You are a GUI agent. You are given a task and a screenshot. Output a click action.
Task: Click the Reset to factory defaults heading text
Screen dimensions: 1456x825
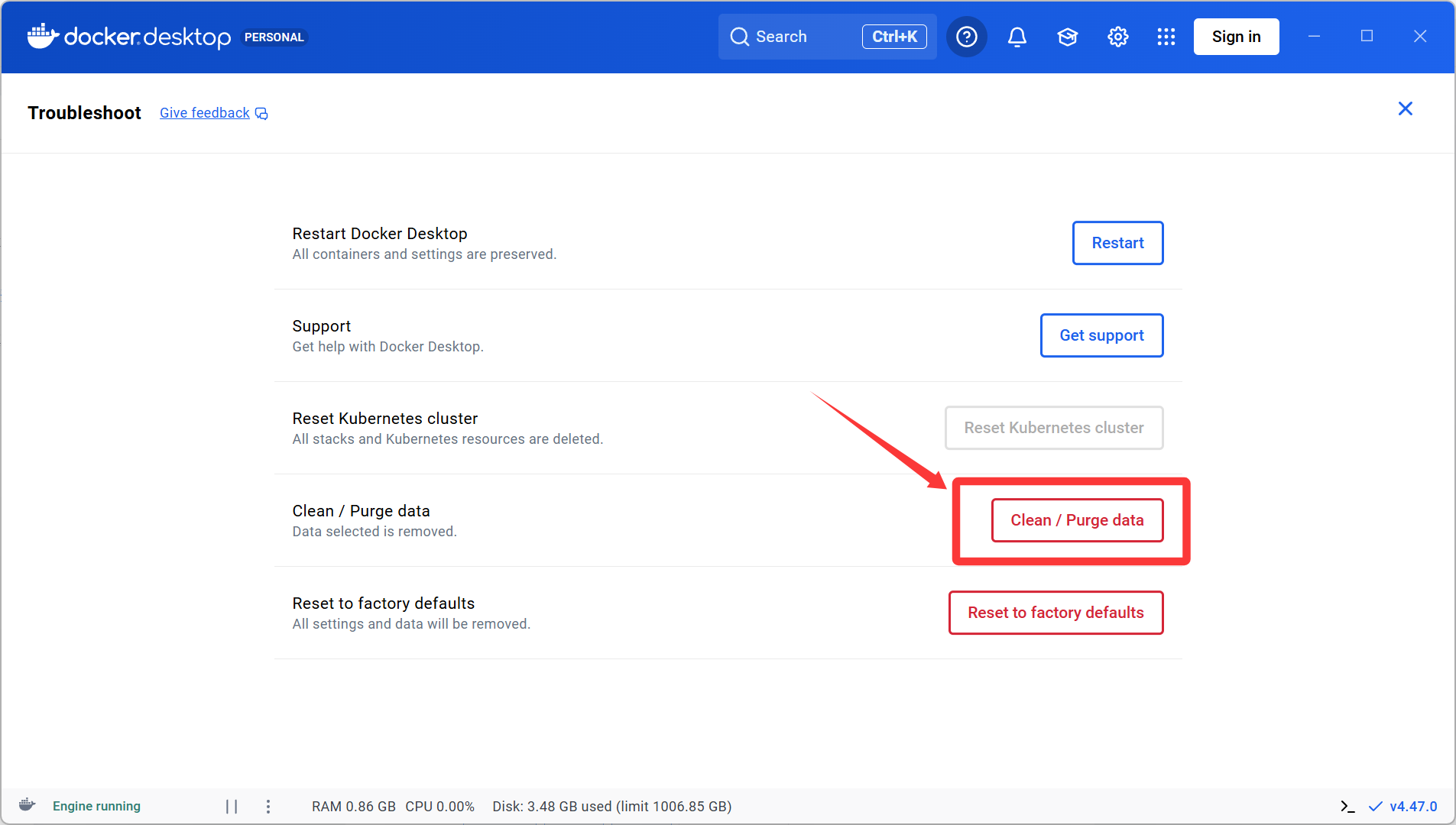pyautogui.click(x=384, y=603)
